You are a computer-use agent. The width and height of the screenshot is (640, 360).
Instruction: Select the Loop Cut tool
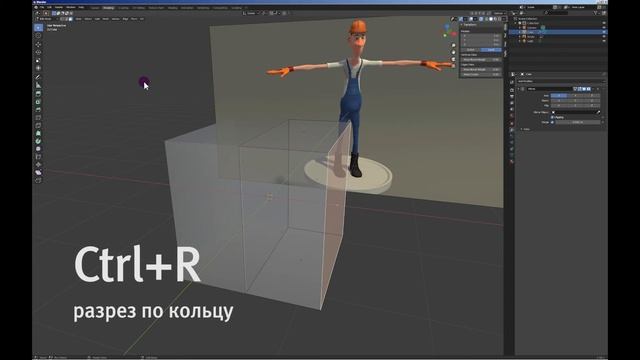[x=38, y=118]
